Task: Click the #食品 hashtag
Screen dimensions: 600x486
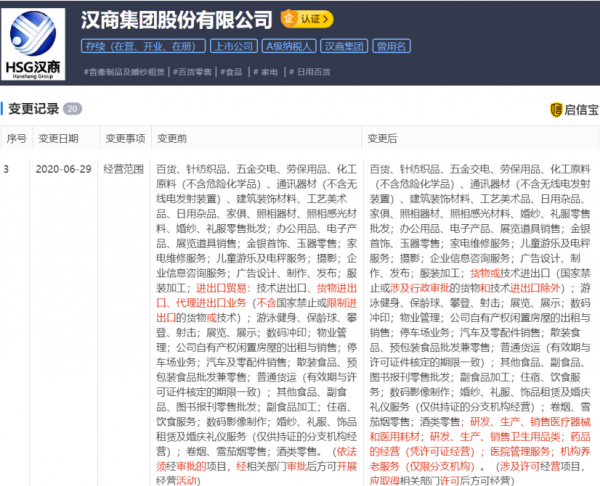Action: click(232, 72)
